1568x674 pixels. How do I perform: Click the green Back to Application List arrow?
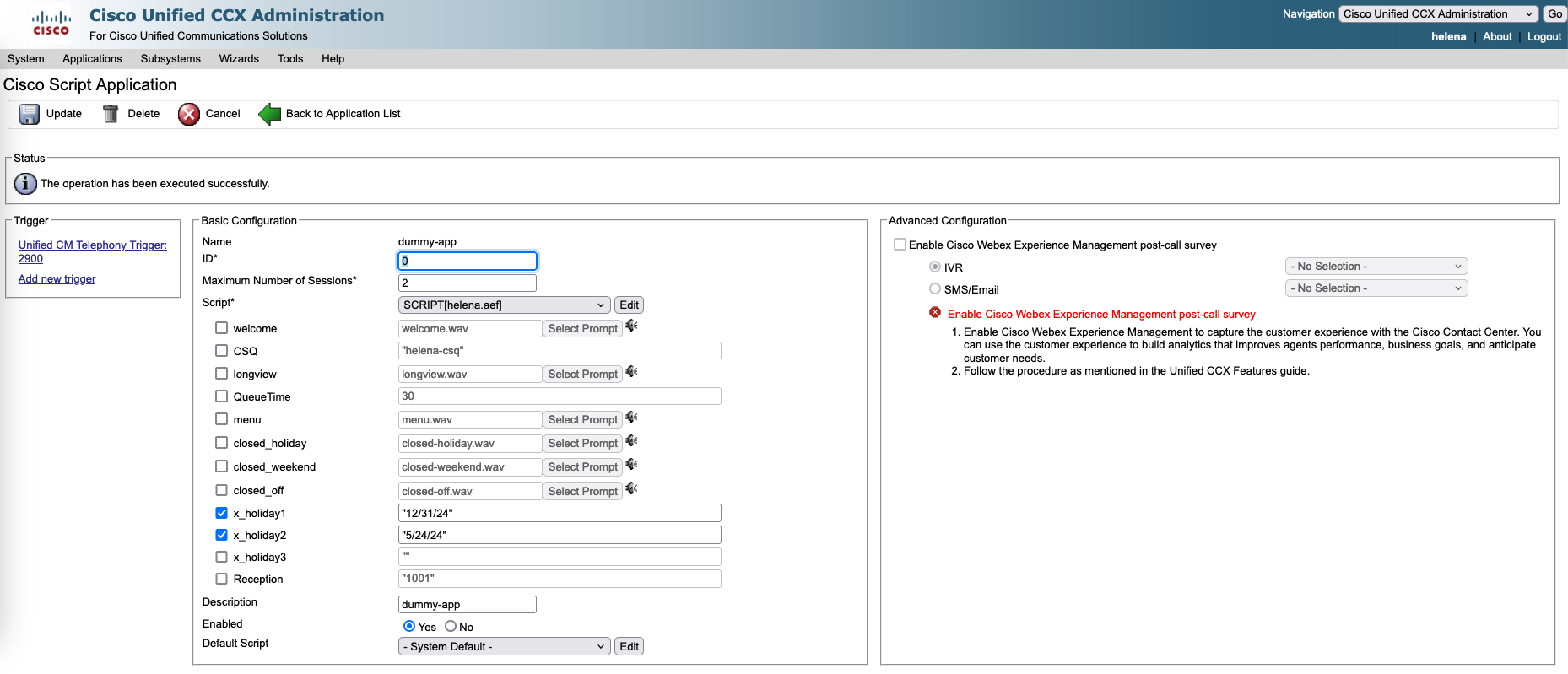coord(270,114)
